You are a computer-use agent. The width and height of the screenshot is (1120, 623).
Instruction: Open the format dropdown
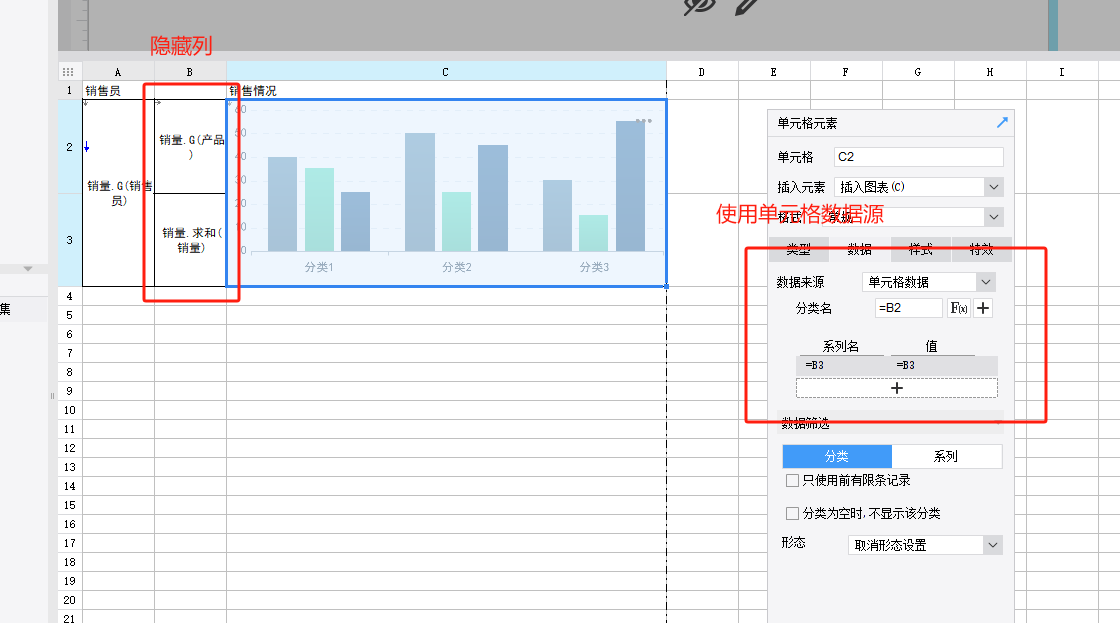(x=994, y=216)
